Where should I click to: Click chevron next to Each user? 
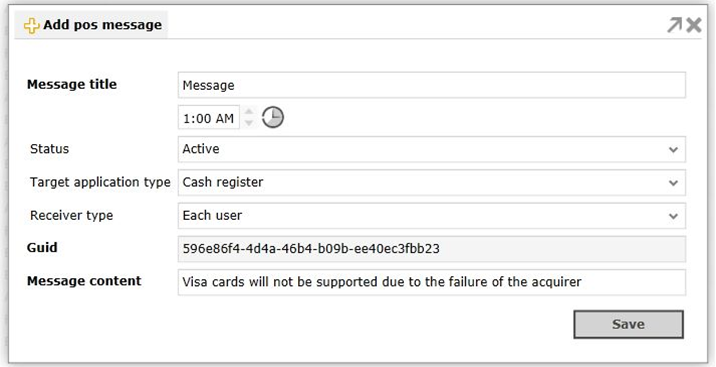tap(673, 216)
